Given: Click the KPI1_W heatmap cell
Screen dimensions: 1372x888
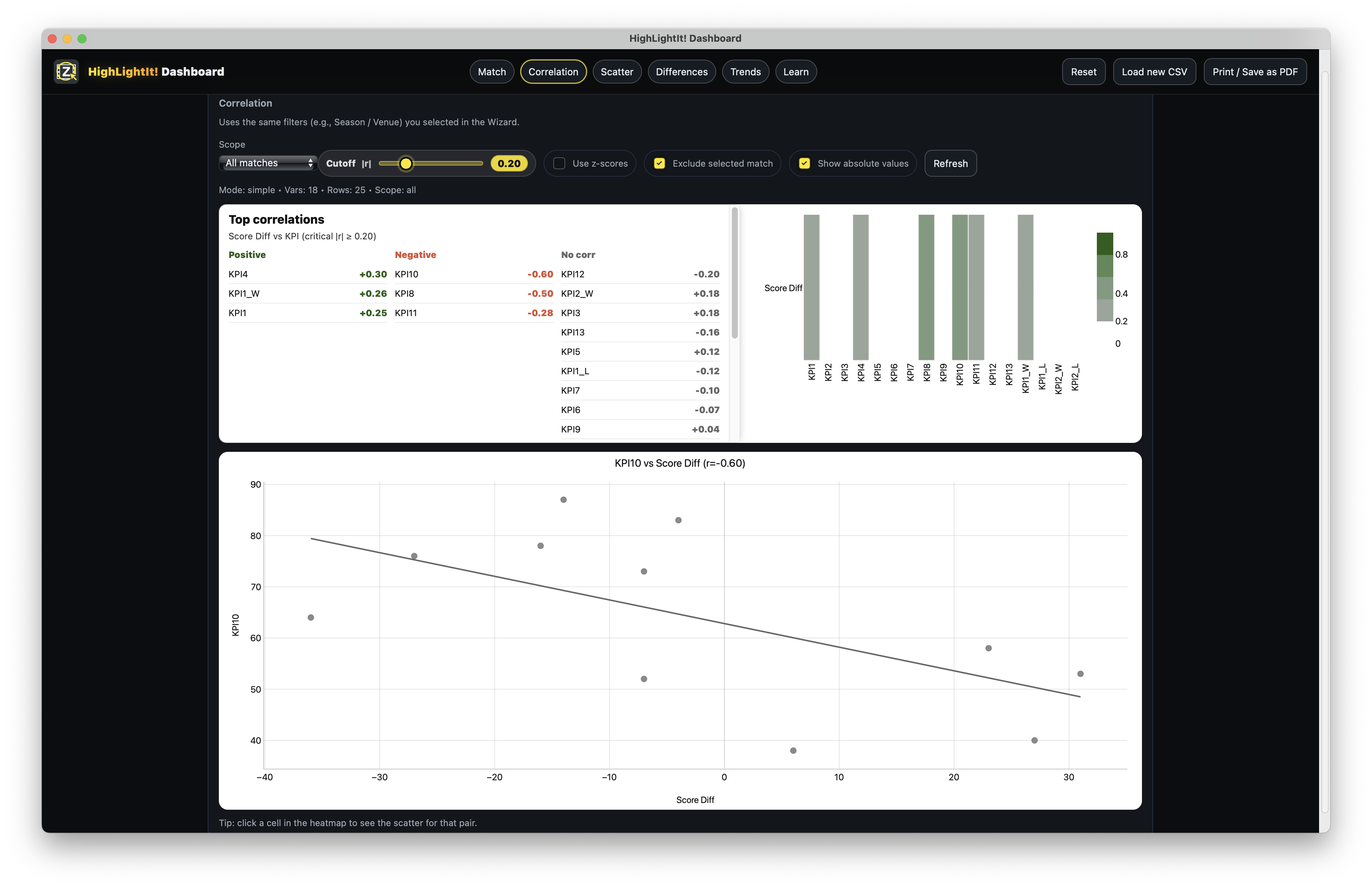Looking at the screenshot, I should point(1025,287).
